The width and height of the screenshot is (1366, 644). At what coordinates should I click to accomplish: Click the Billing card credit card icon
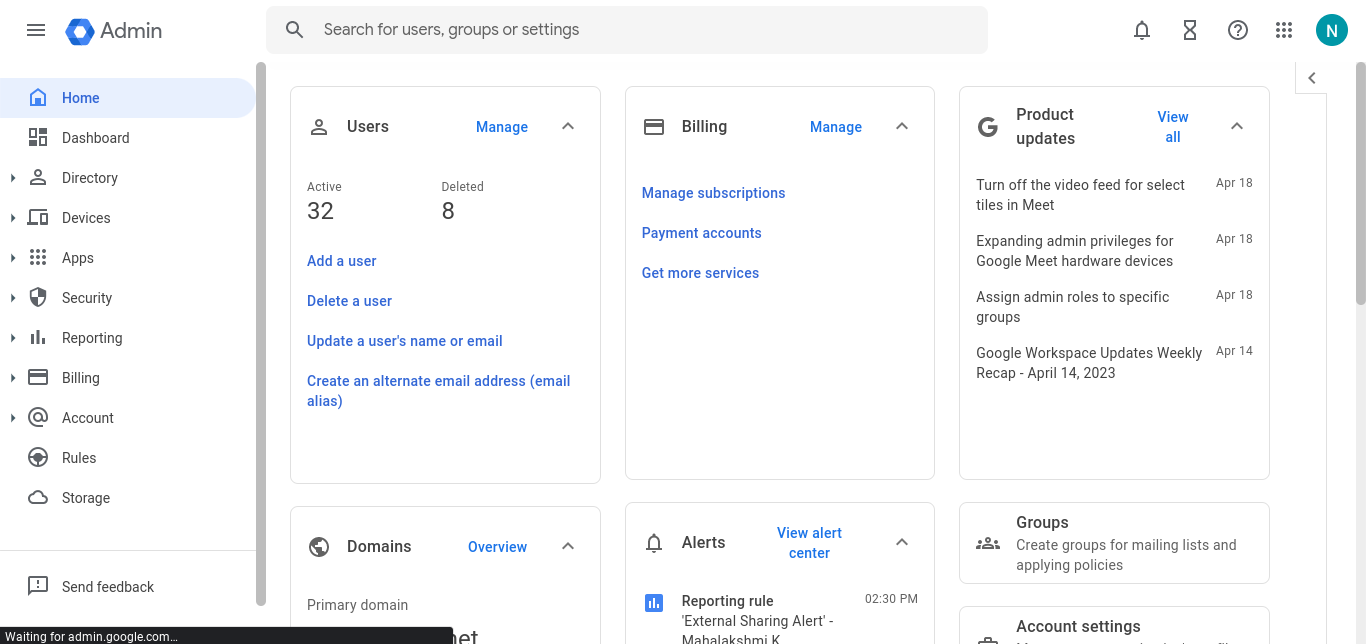pos(654,127)
